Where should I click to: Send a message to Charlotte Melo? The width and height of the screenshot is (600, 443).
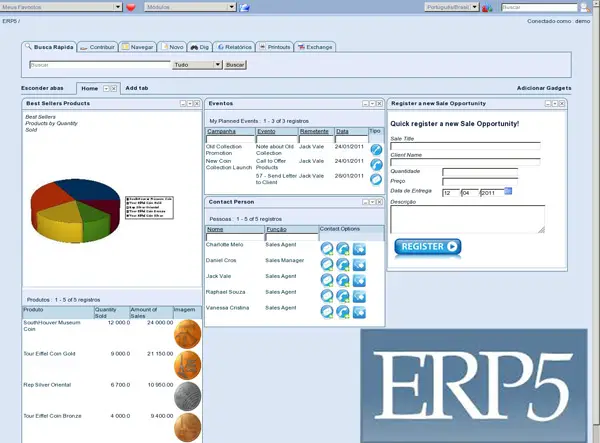pos(327,249)
